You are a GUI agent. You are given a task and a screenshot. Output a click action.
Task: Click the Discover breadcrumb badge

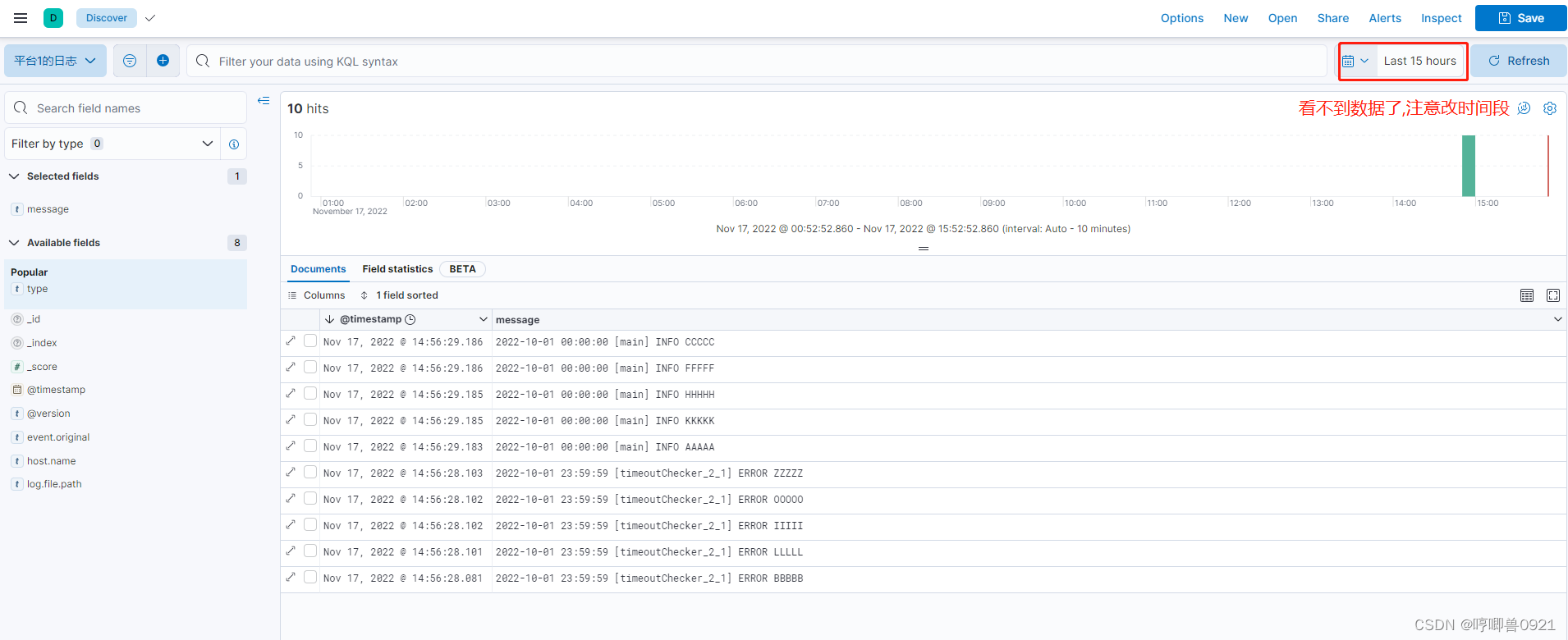pyautogui.click(x=107, y=18)
